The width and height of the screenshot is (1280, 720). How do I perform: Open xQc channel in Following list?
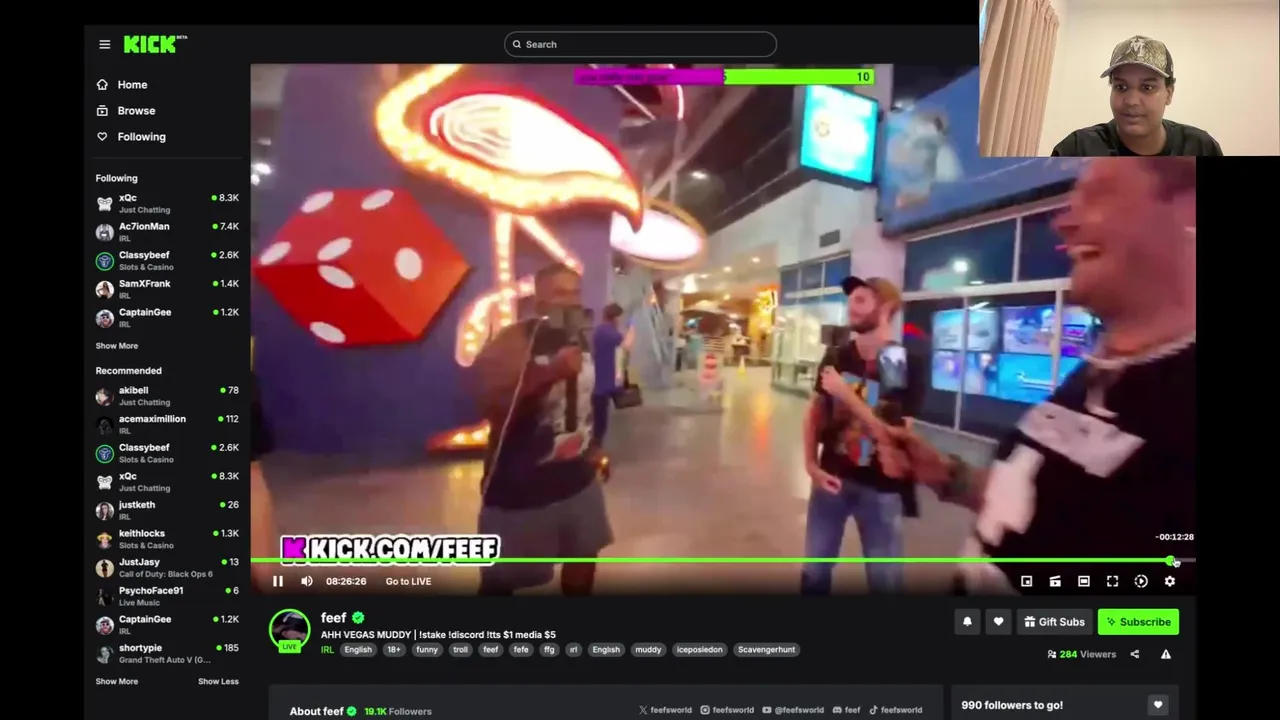[167, 203]
